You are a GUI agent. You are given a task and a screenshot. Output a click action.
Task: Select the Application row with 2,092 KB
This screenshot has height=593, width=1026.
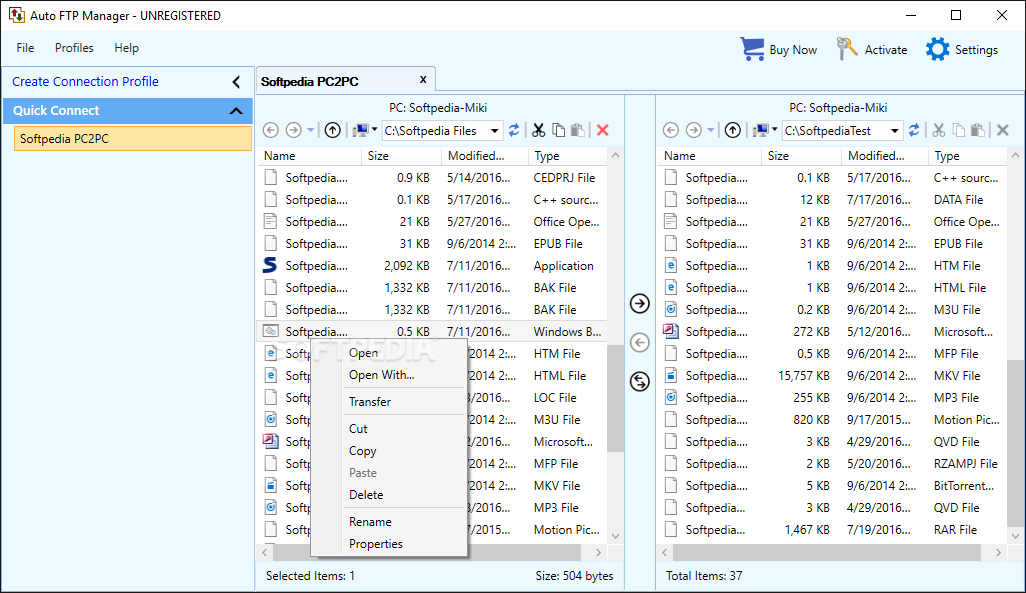(433, 266)
